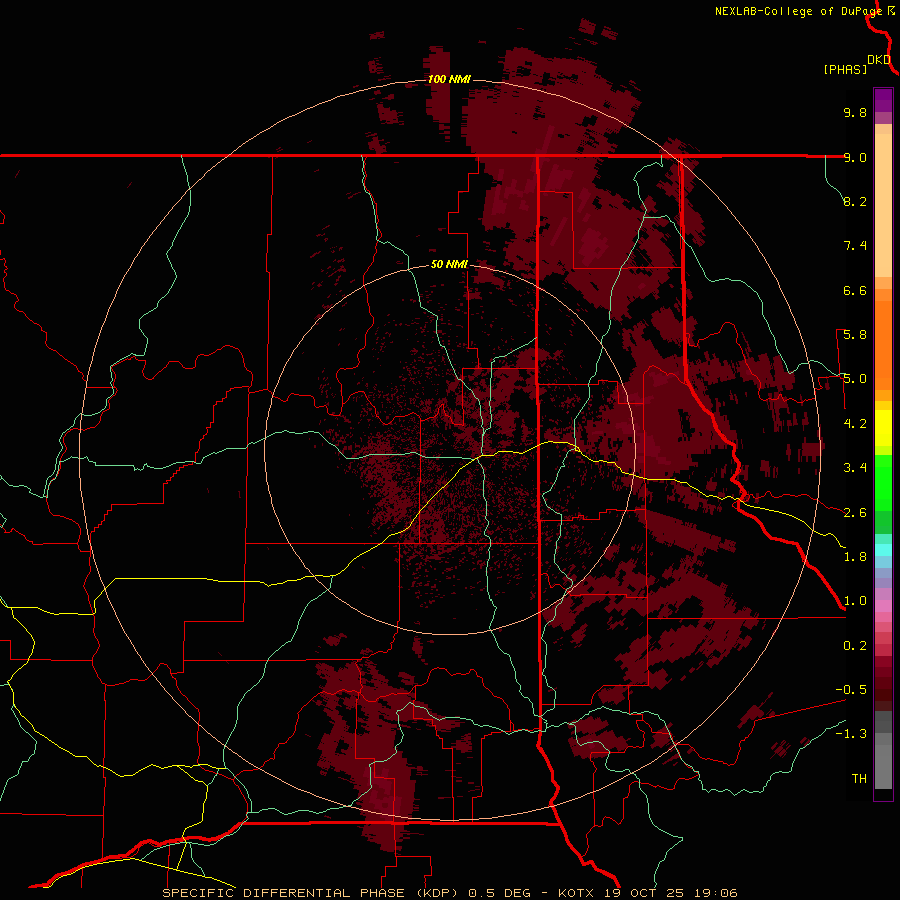Click the orange segment of the color bar

[x=883, y=345]
